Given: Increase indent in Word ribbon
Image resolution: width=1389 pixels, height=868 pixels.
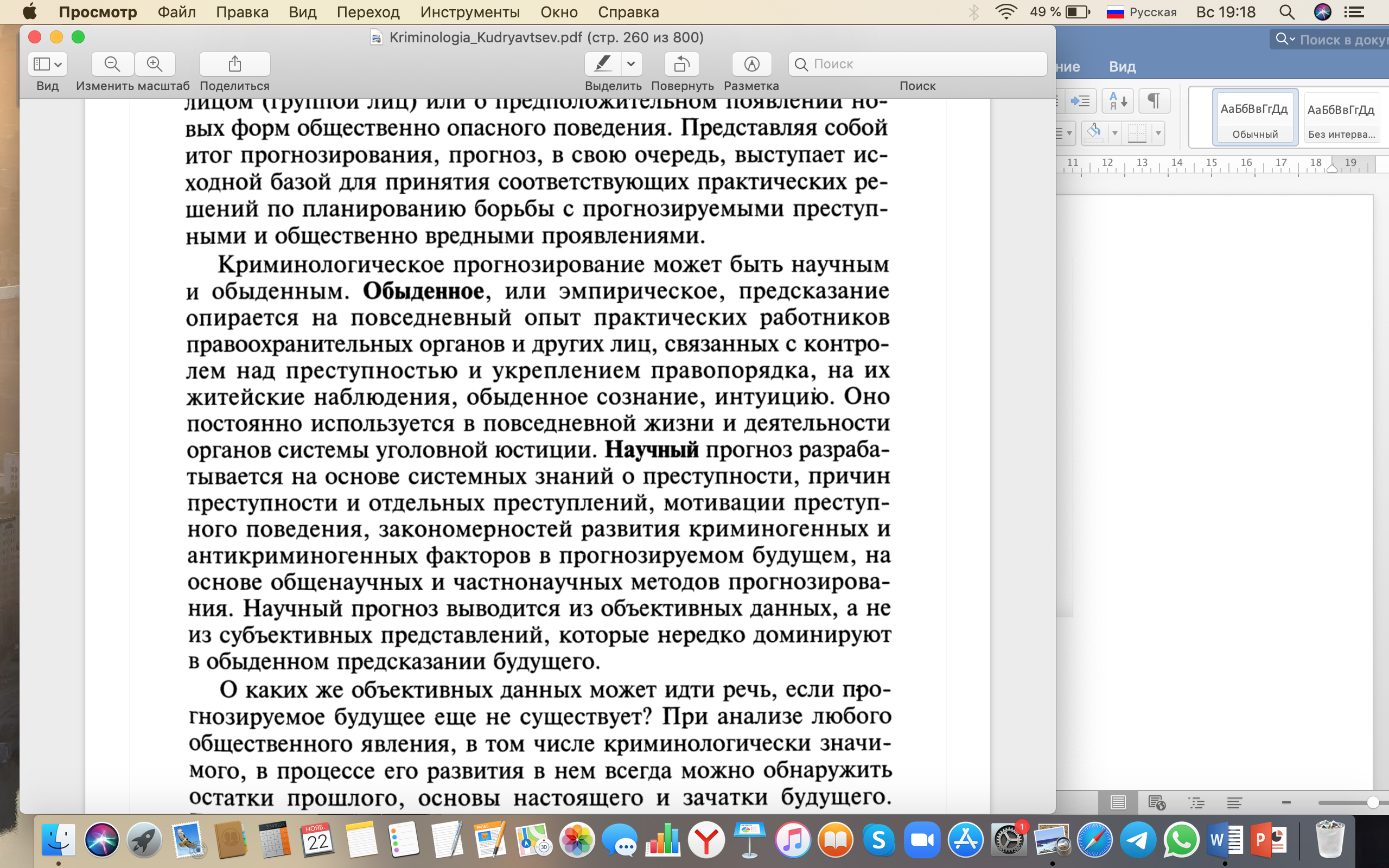Looking at the screenshot, I should click(x=1081, y=101).
